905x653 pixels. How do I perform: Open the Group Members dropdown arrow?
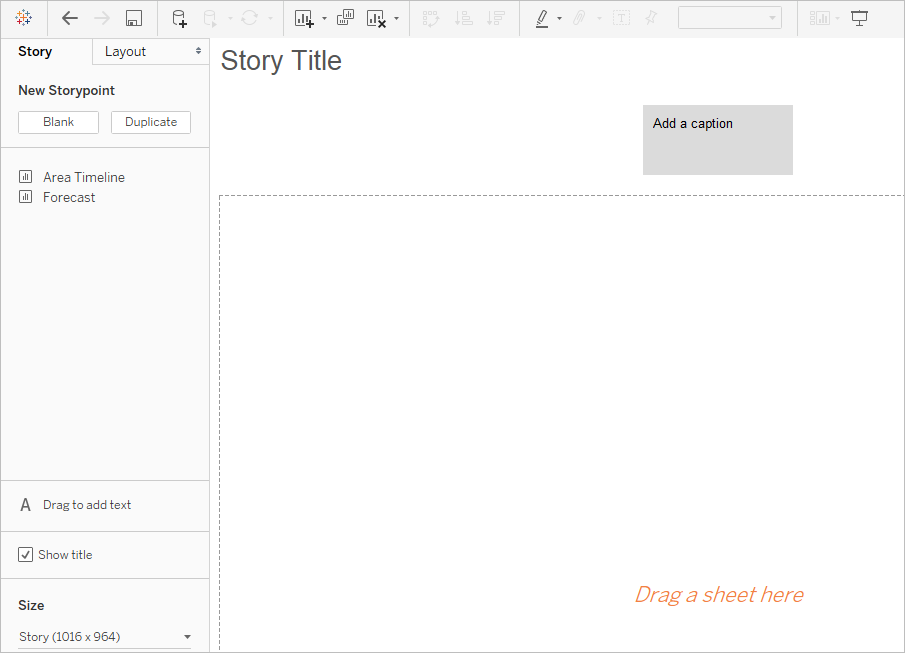[x=599, y=18]
